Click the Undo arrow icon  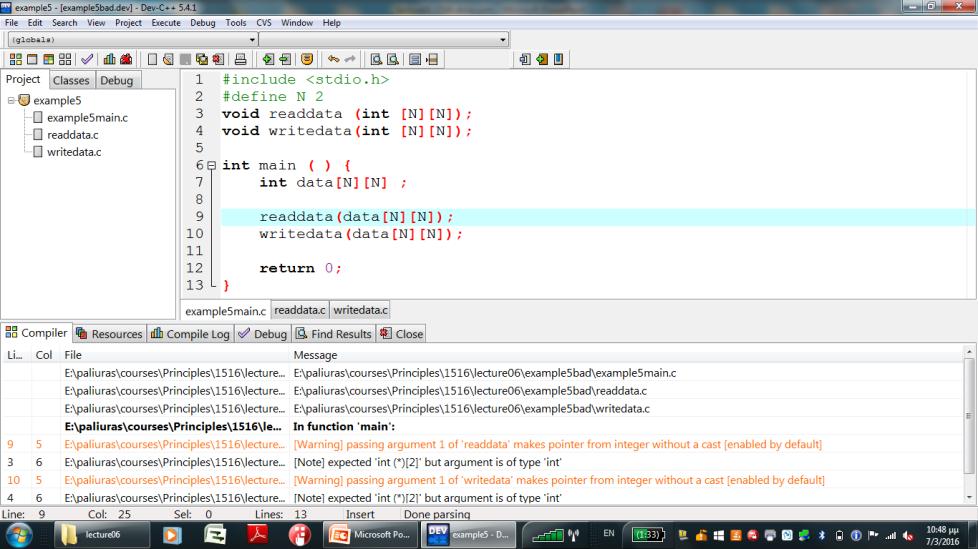click(334, 59)
